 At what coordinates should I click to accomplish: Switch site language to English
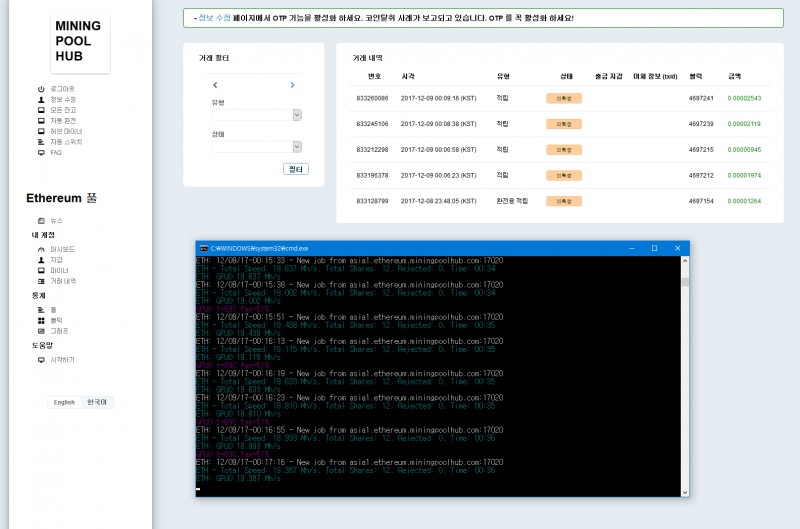point(64,402)
